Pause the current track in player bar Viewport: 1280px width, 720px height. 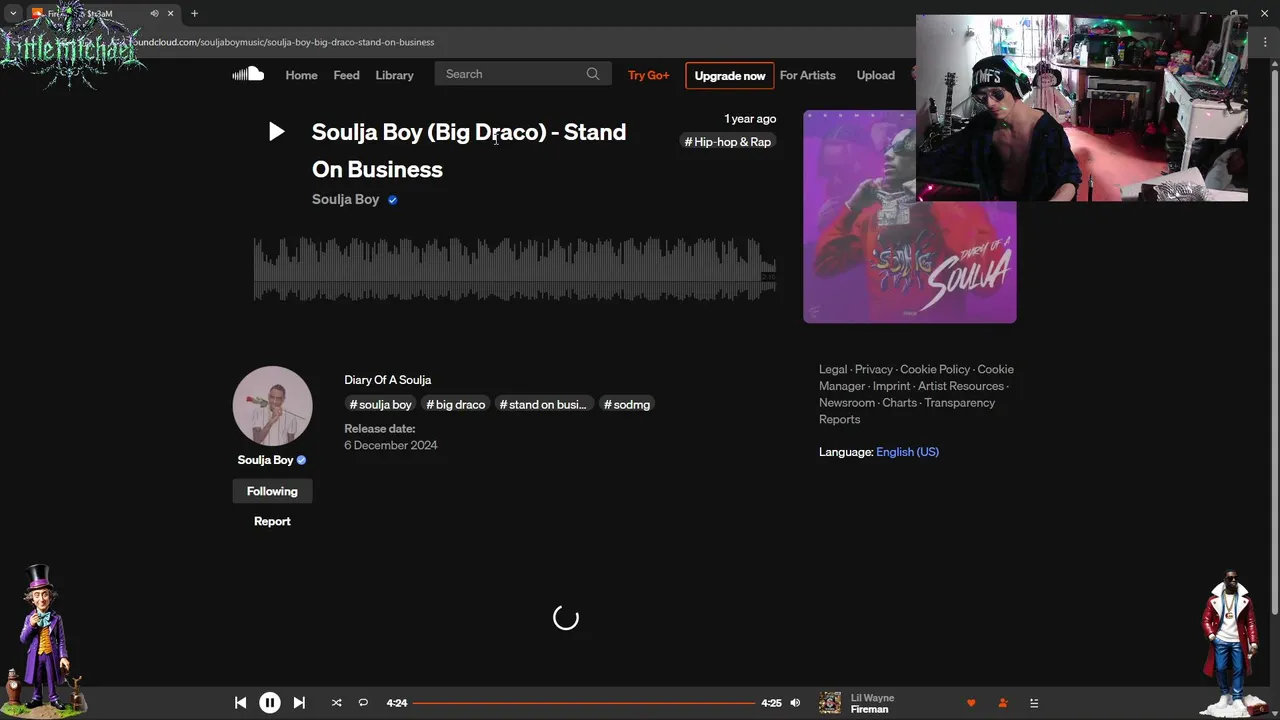tap(270, 703)
